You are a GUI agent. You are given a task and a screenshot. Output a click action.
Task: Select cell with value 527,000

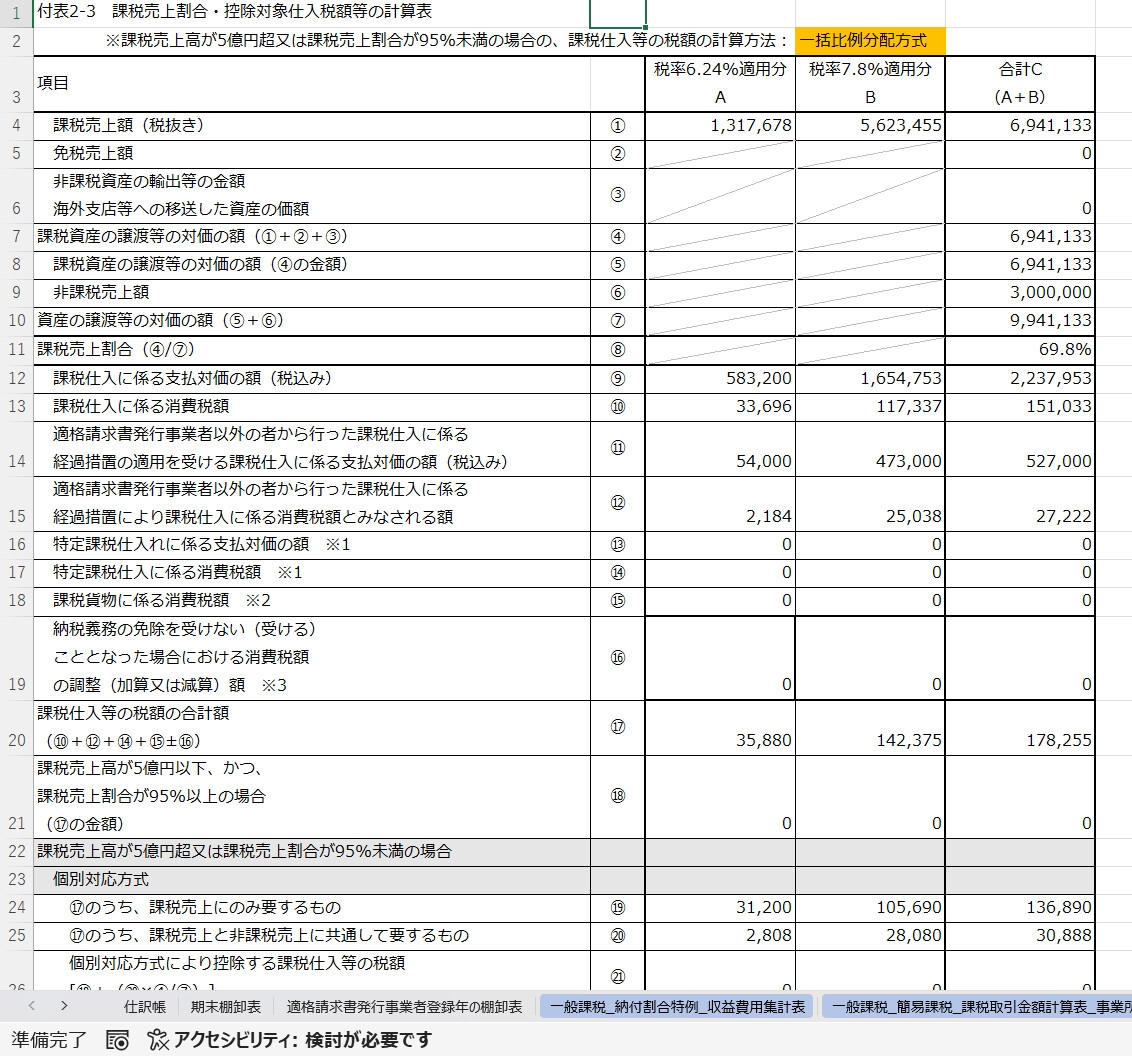(x=1020, y=449)
